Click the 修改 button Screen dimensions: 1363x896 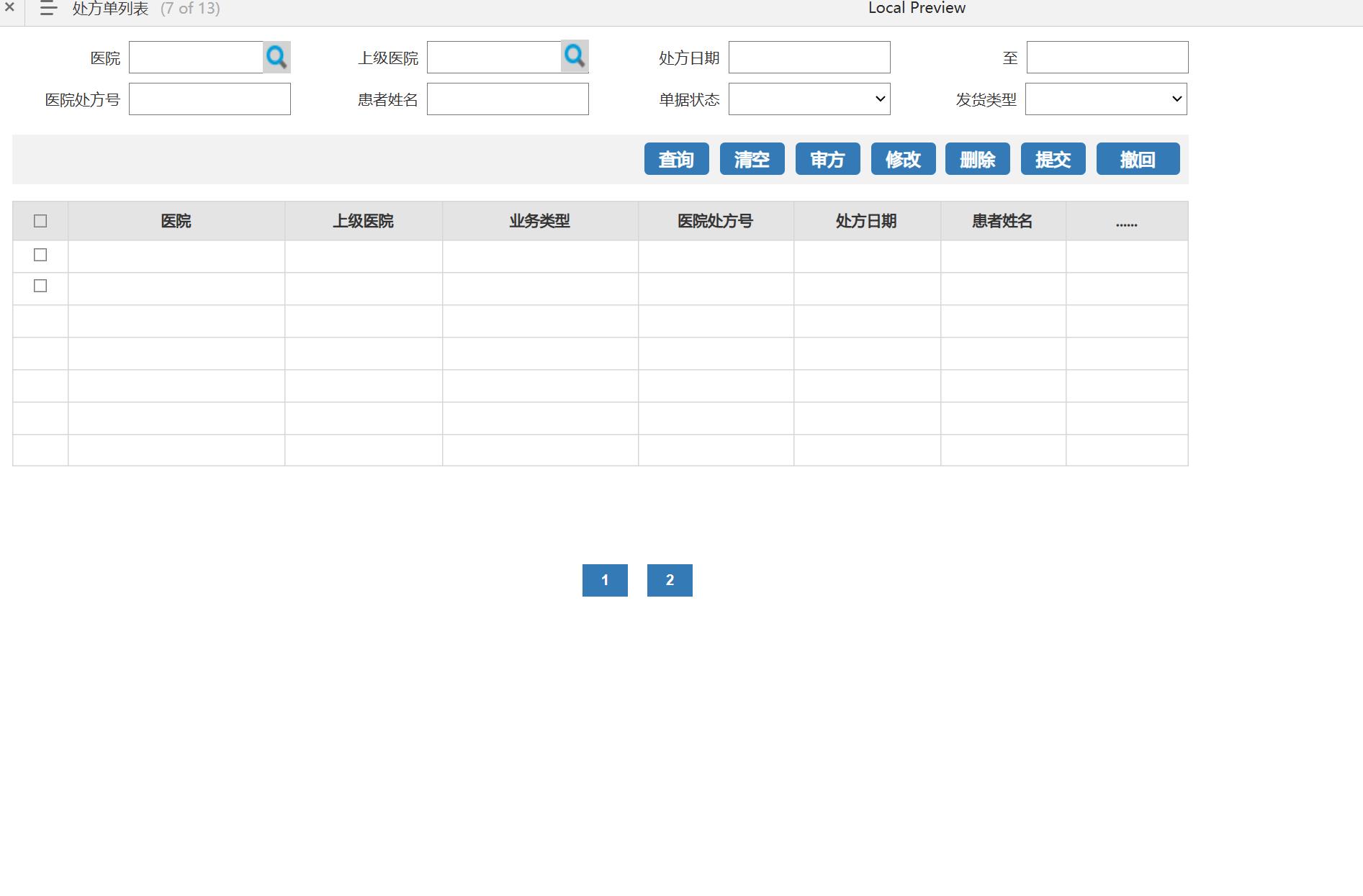(x=903, y=159)
